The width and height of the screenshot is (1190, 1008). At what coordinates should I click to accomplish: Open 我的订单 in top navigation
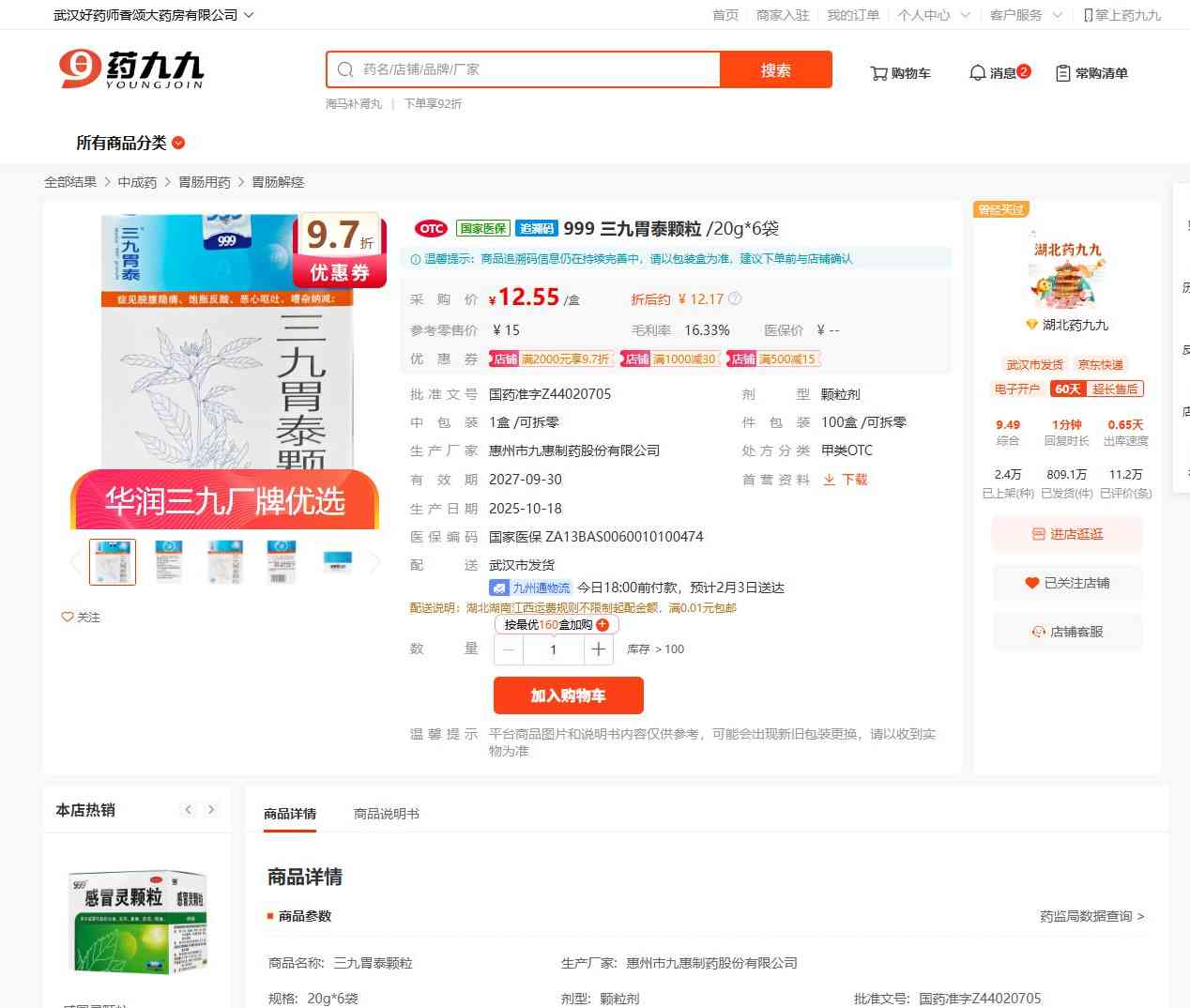[852, 15]
